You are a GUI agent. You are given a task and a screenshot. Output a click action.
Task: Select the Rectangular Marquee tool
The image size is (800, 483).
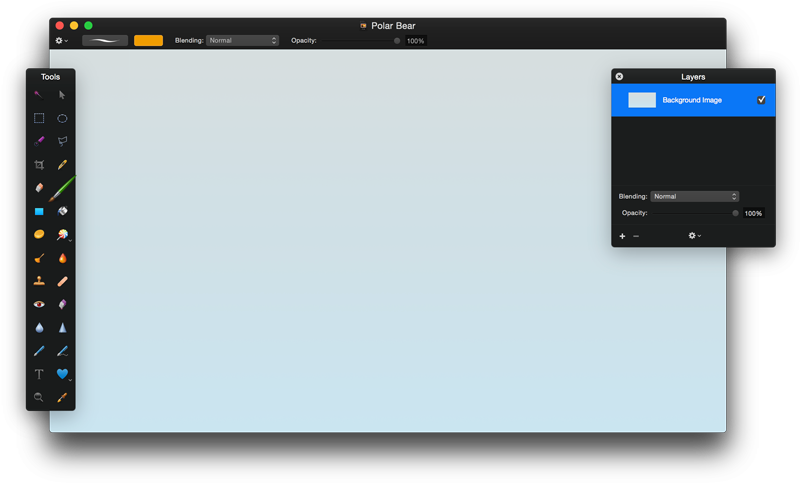click(39, 118)
